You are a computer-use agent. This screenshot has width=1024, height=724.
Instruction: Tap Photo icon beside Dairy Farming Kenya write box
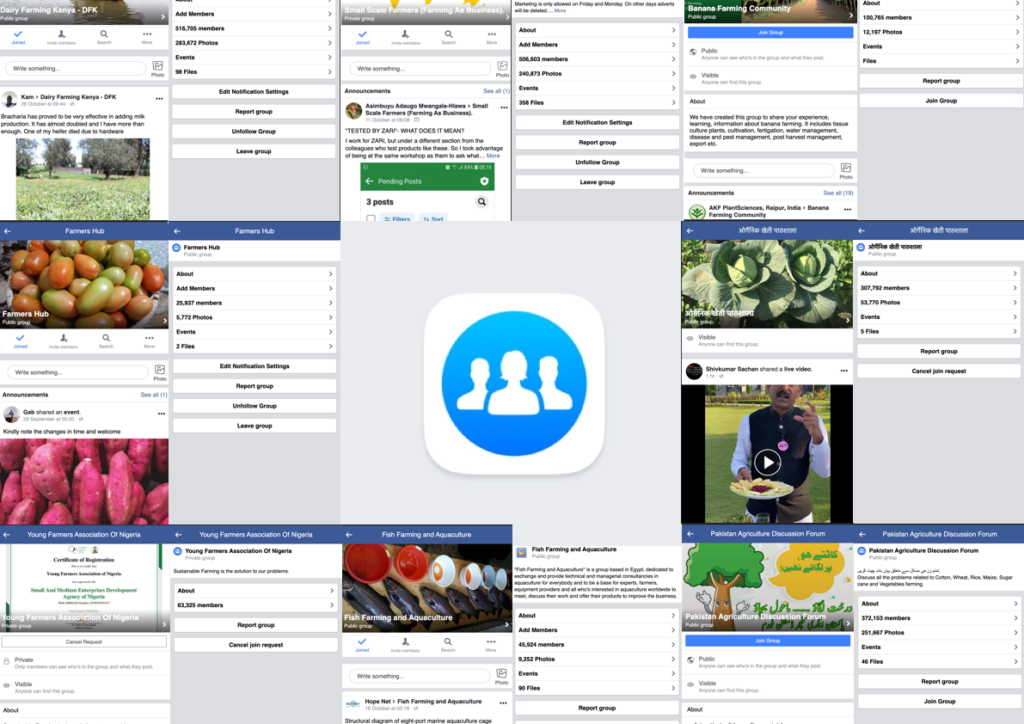click(x=158, y=69)
